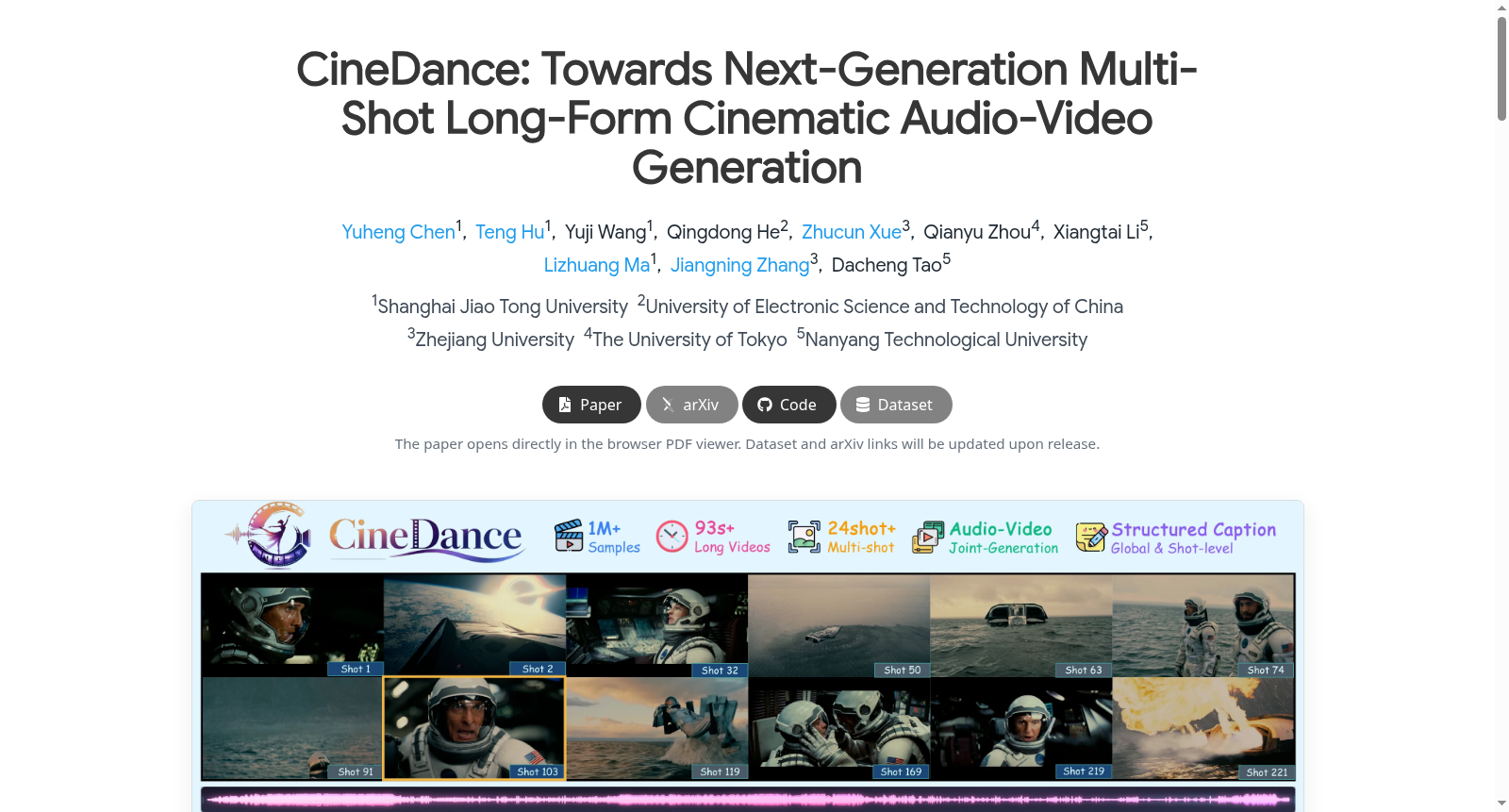Click author name Qianyu Zhou

(977, 232)
